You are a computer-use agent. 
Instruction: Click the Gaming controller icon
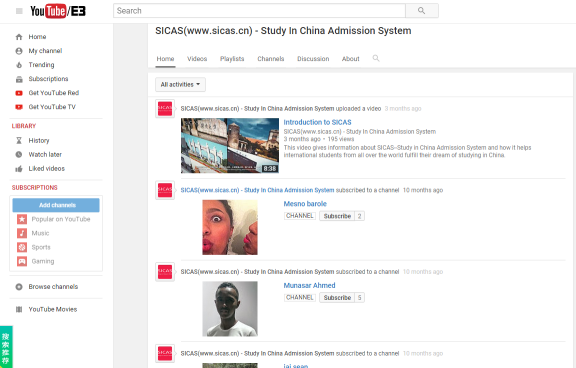(22, 261)
